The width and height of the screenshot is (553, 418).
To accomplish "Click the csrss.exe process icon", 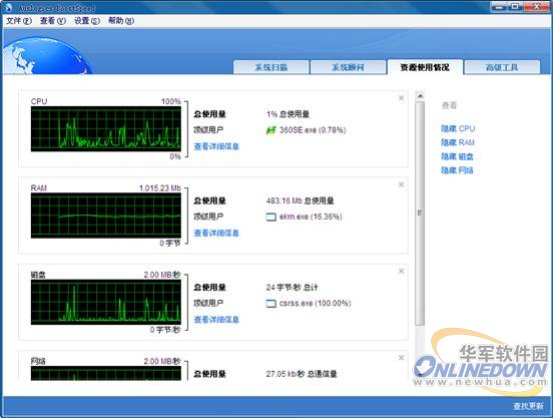I will point(271,303).
